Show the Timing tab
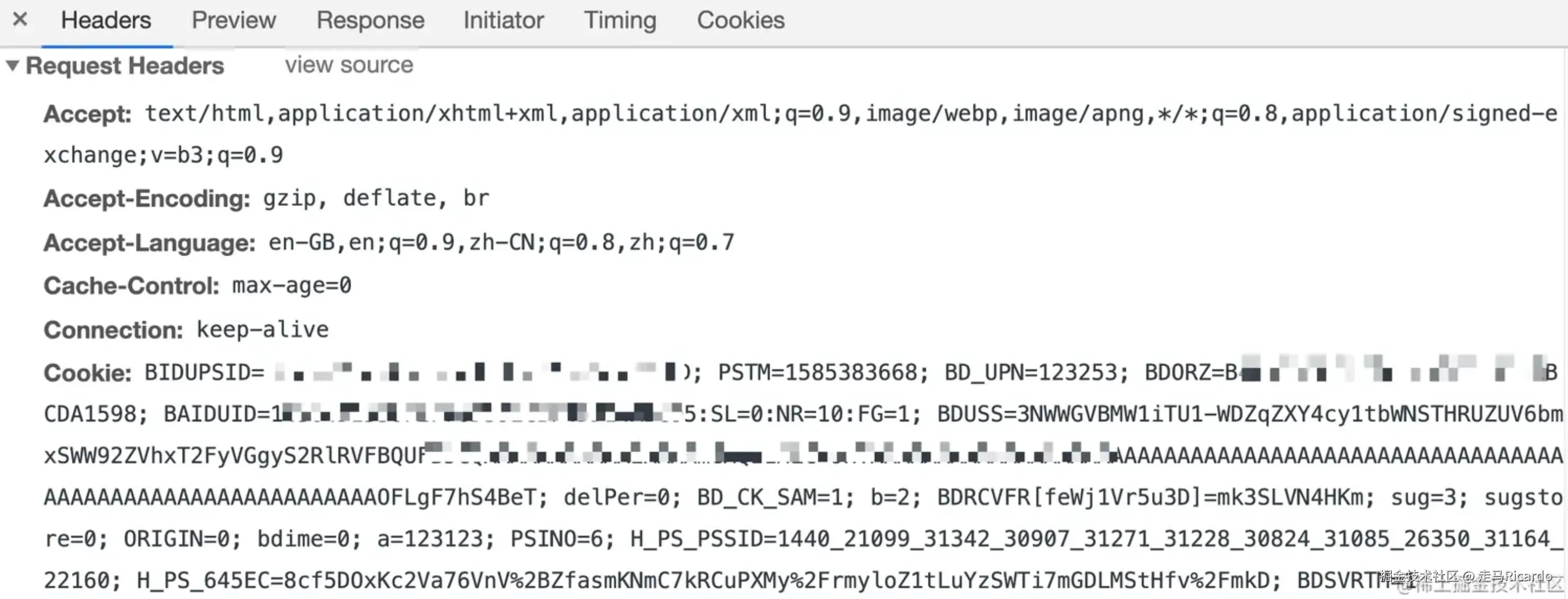The height and width of the screenshot is (599, 1568). point(620,21)
